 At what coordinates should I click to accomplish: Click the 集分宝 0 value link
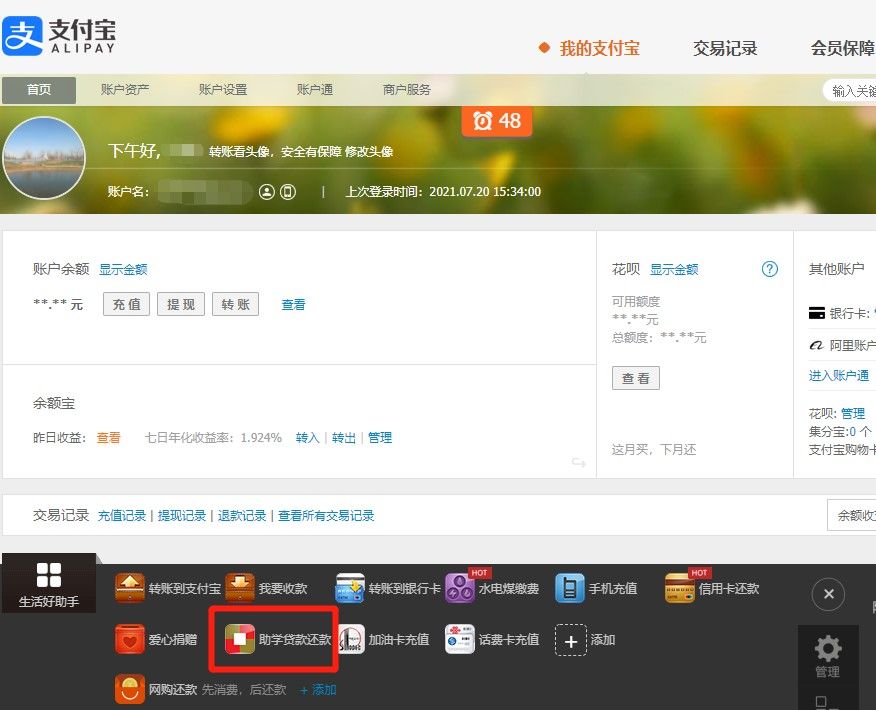tap(853, 431)
